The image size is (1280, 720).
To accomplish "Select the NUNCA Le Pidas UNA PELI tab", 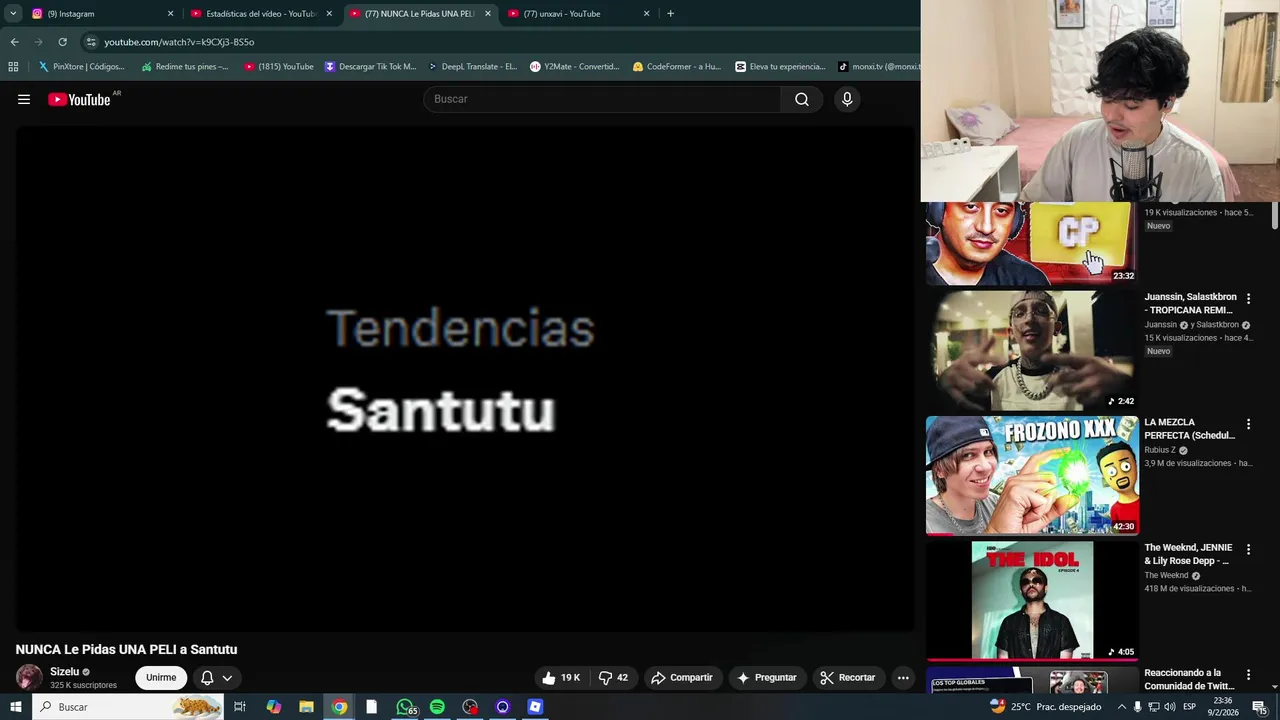I will (420, 14).
